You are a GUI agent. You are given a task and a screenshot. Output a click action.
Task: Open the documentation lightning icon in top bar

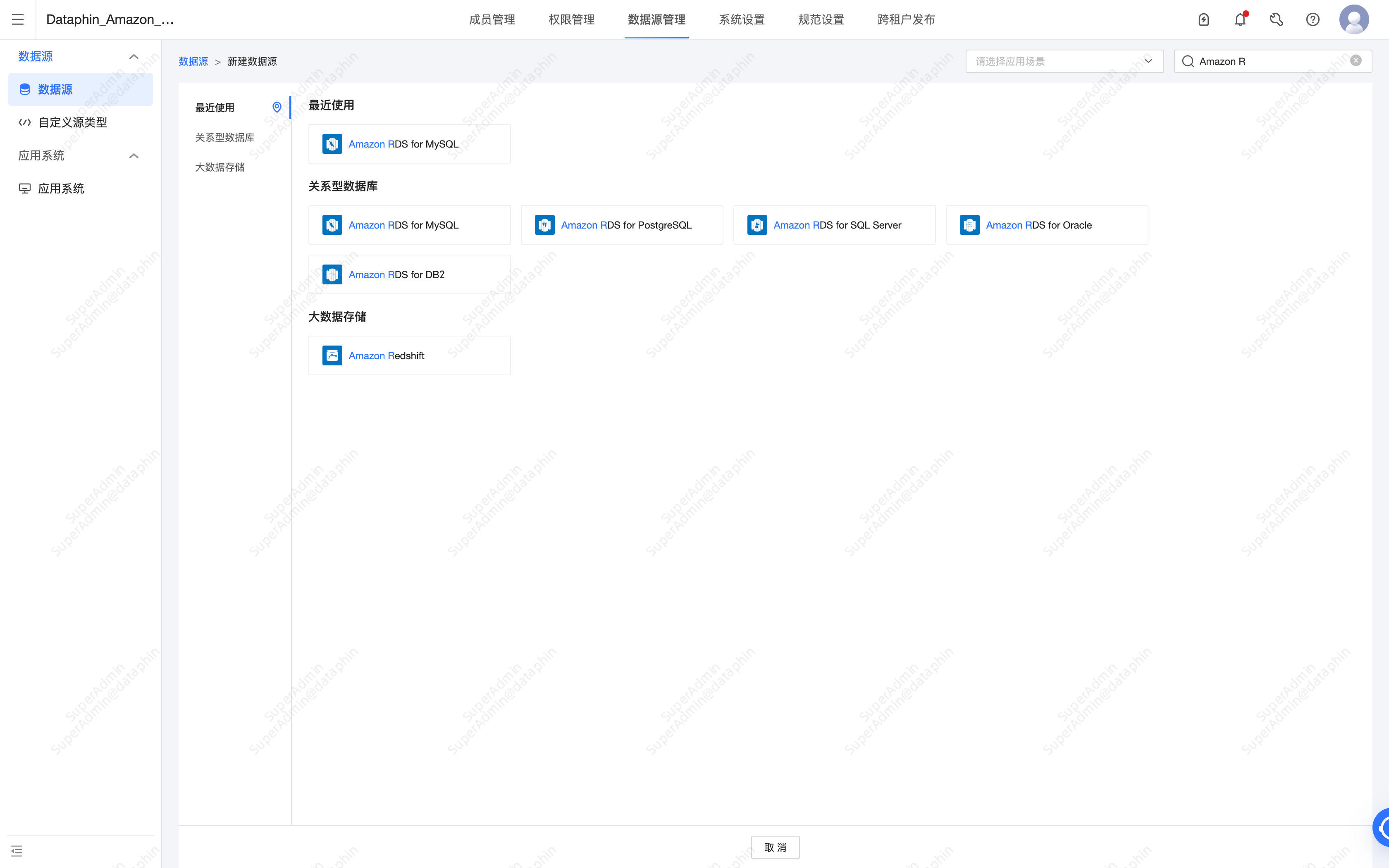1204,19
